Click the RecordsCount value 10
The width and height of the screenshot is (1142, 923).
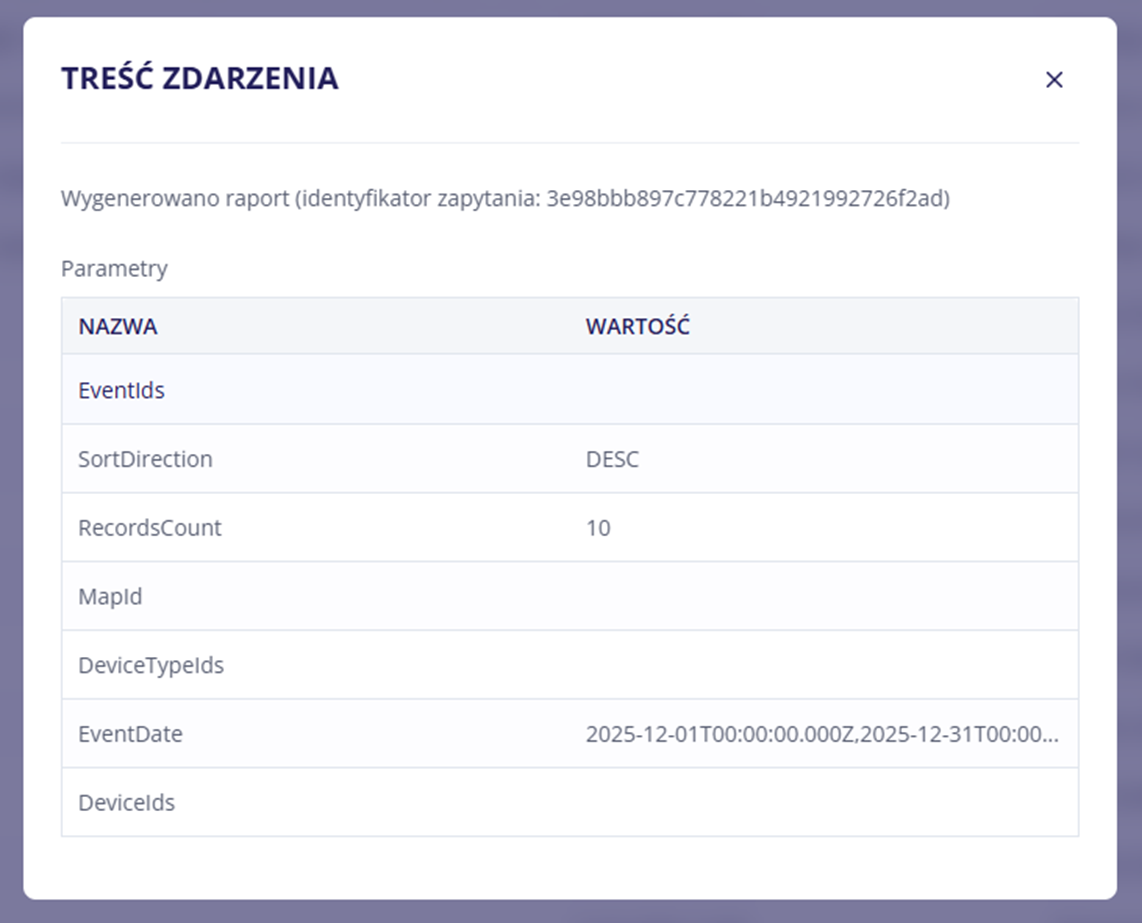[598, 527]
